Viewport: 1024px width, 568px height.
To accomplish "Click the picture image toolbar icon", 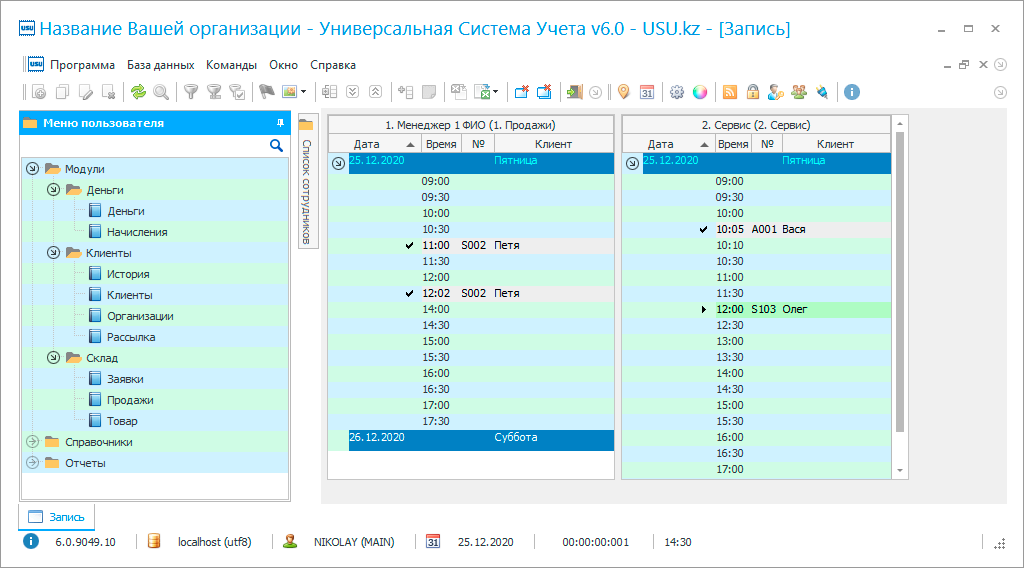I will 289,92.
